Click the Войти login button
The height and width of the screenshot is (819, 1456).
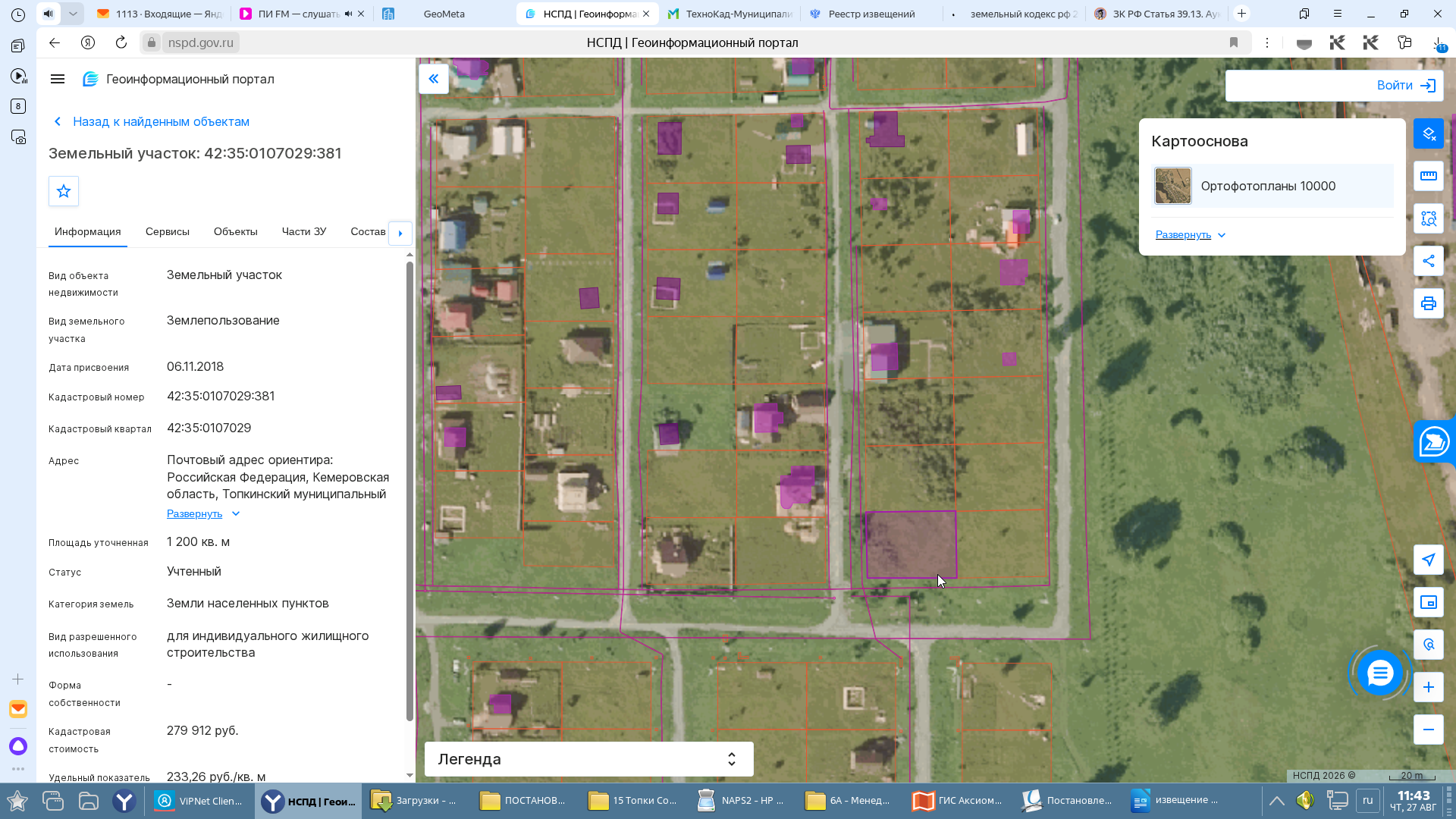click(x=1335, y=86)
